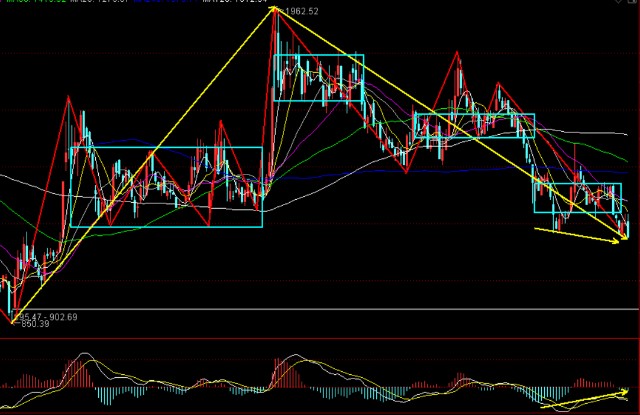Click the red zigzag trough between second and third boxes
Viewport: 640px width, 415px height.
[x=407, y=171]
